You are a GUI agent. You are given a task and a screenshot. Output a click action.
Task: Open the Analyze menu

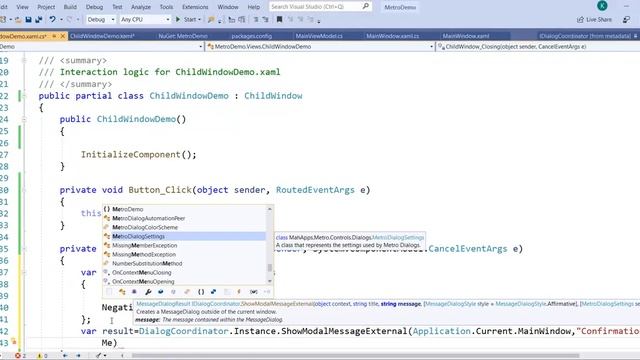(141, 7)
